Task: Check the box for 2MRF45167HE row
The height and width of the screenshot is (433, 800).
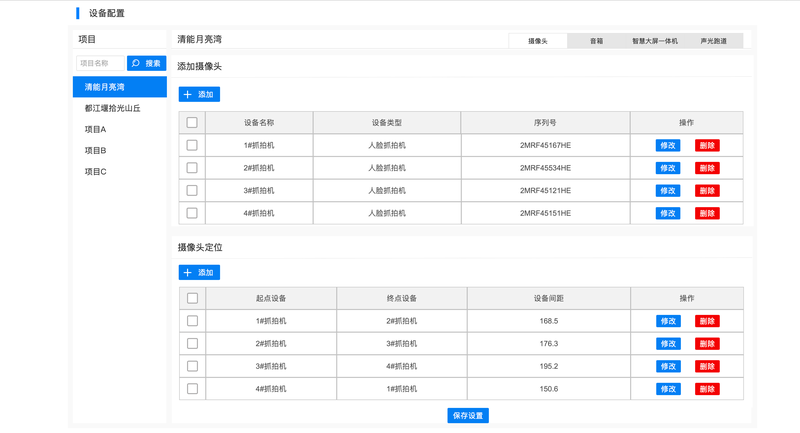Action: coord(192,145)
